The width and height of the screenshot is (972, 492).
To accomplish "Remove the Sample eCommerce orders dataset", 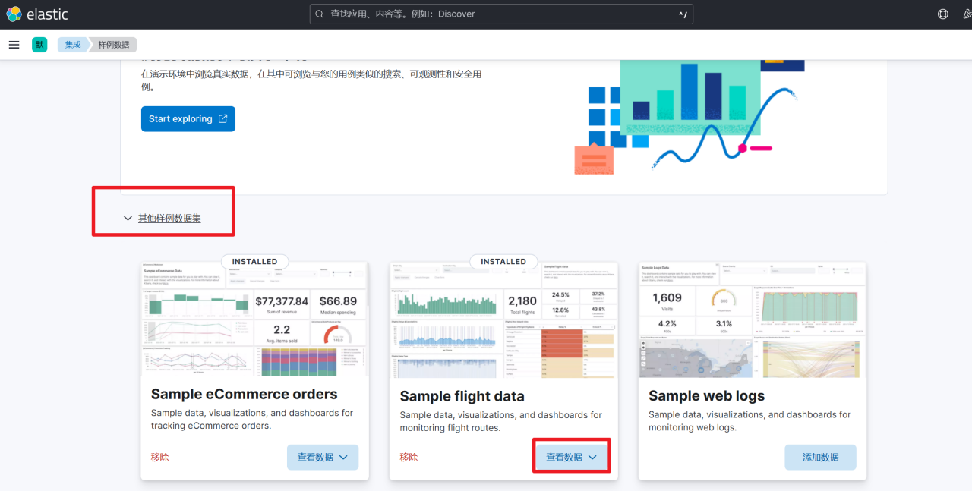I will click(159, 457).
